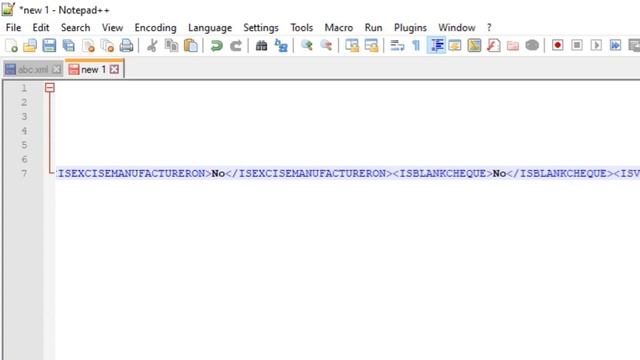This screenshot has height=360, width=640.
Task: Open the Language menu
Action: pyautogui.click(x=210, y=28)
